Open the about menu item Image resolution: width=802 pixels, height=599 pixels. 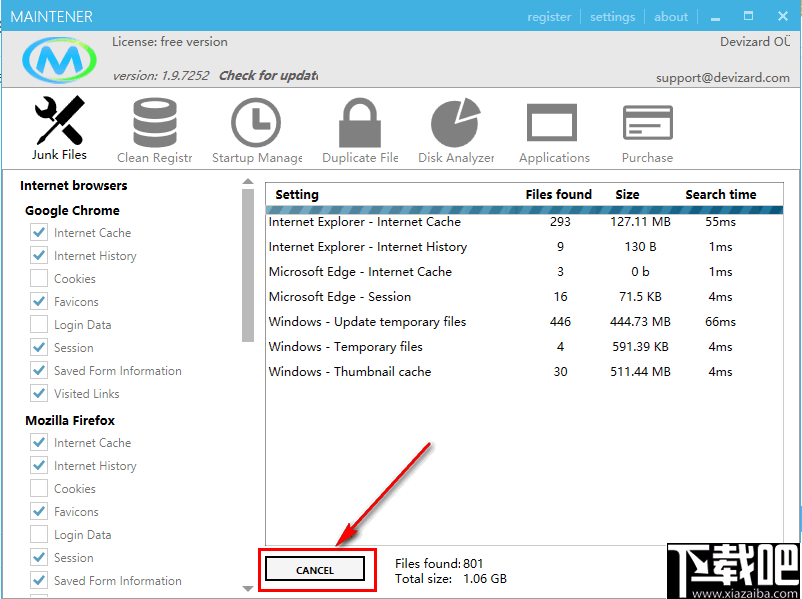(x=671, y=17)
